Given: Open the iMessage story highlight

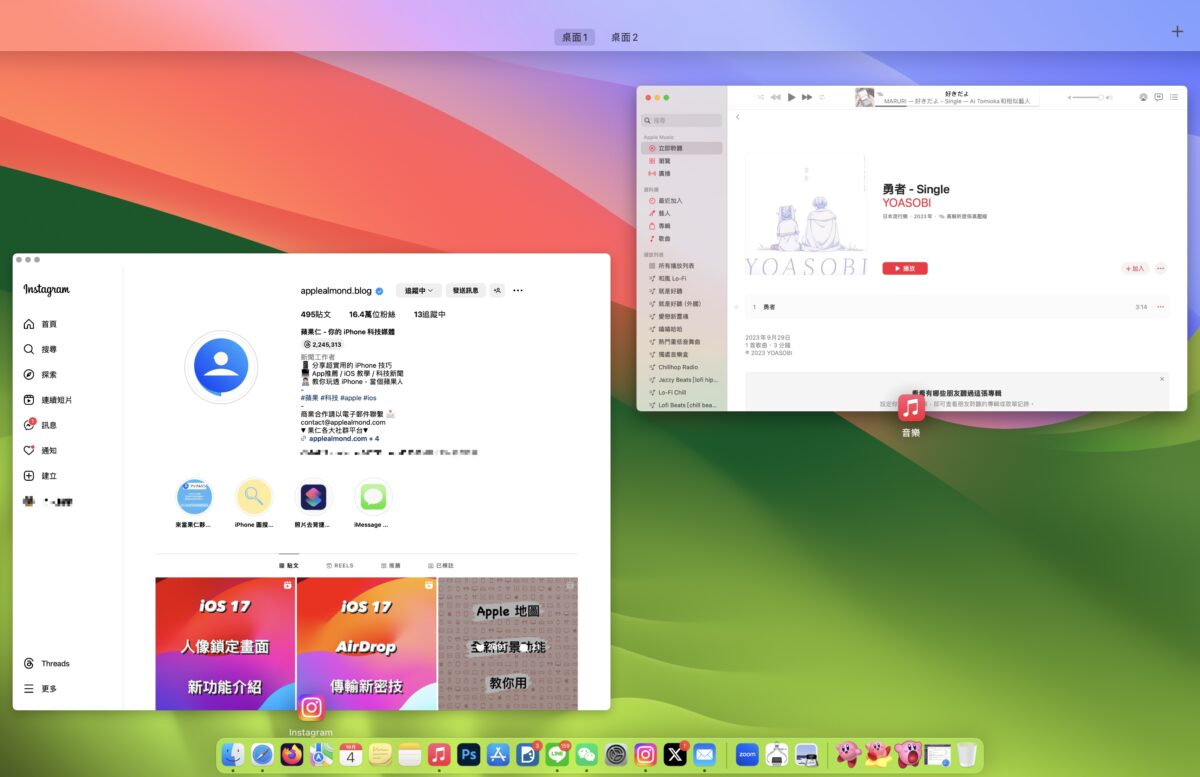Looking at the screenshot, I should point(371,496).
